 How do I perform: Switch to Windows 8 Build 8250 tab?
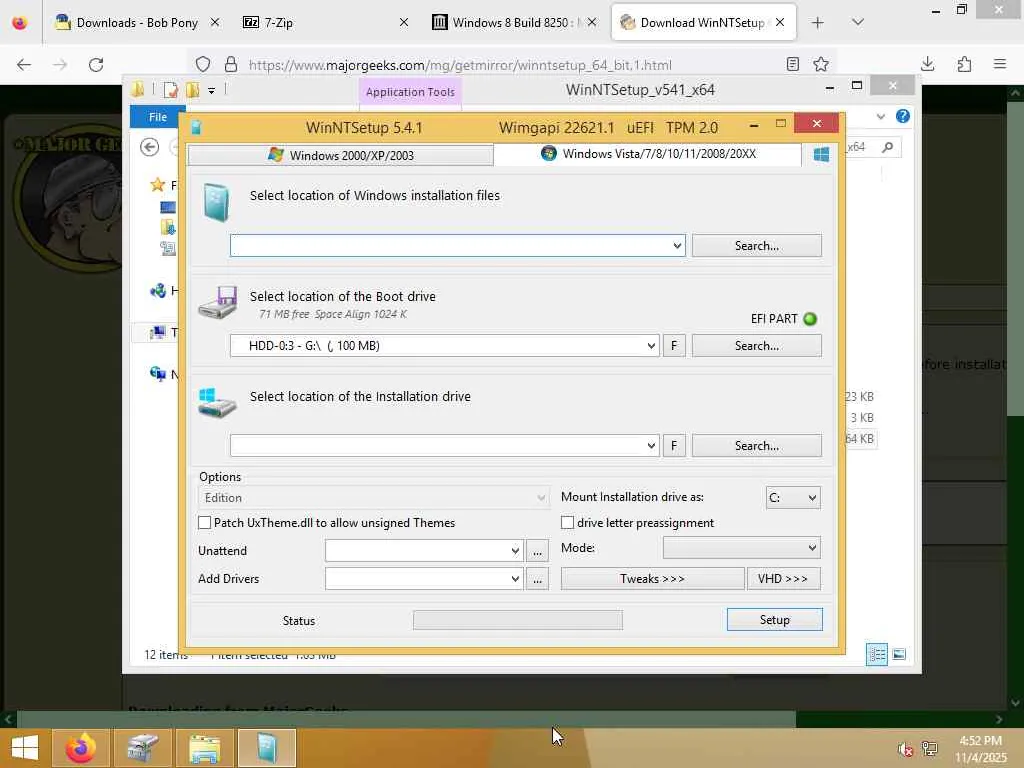click(x=513, y=22)
